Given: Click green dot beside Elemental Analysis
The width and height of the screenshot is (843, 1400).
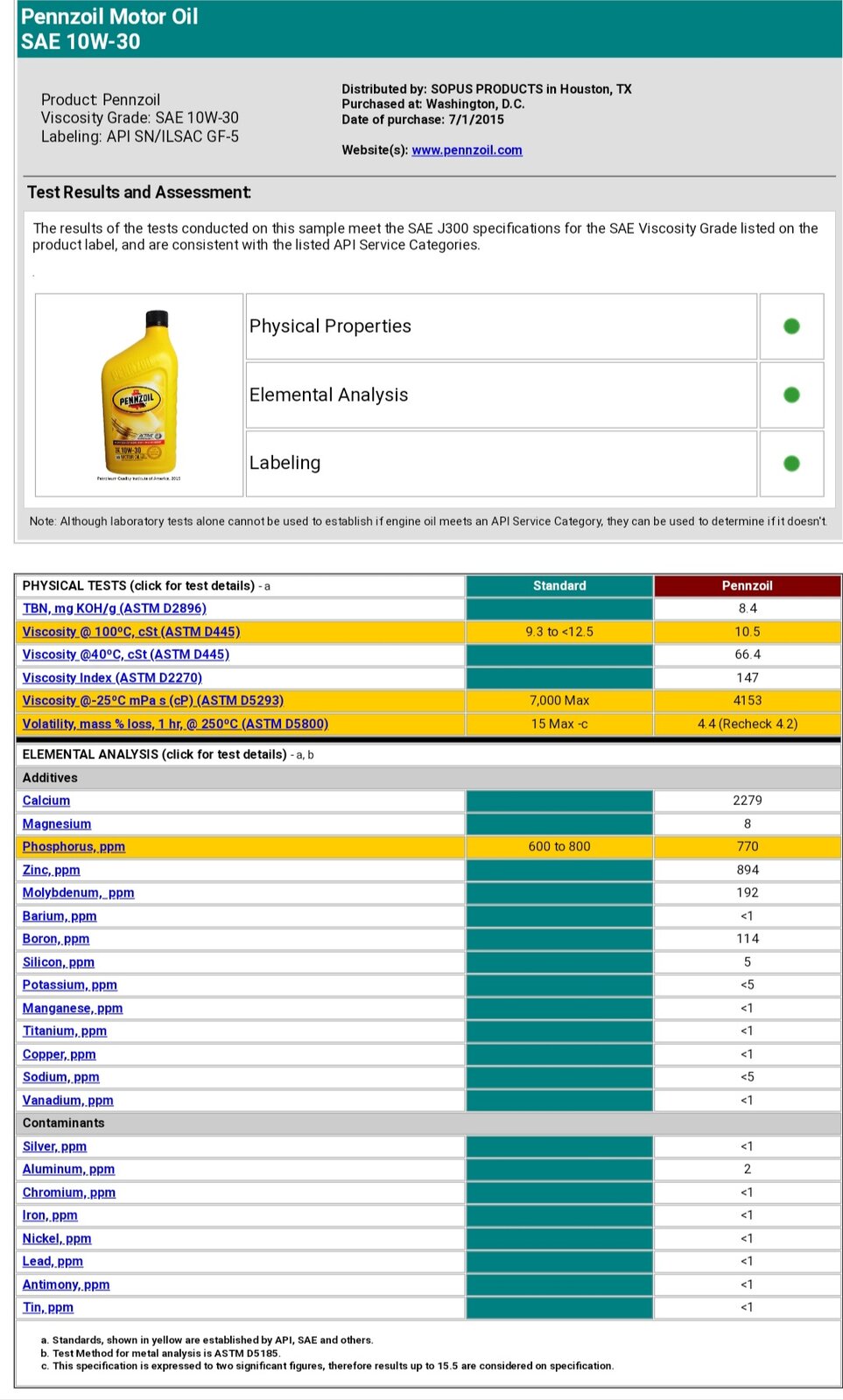Looking at the screenshot, I should click(791, 395).
